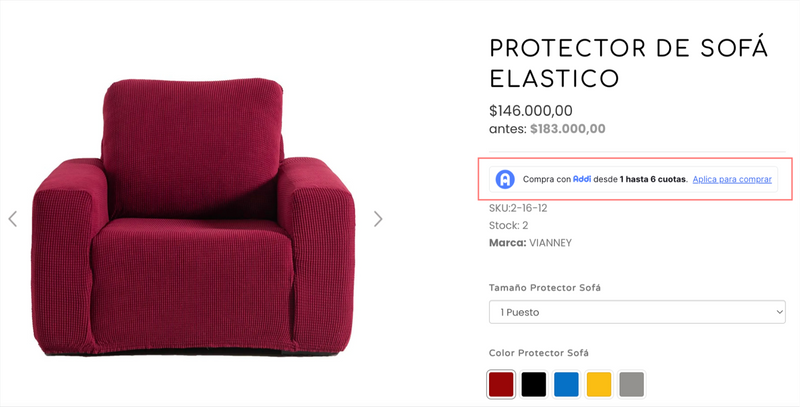Pick the blue color swatch
The width and height of the screenshot is (800, 407).
(566, 384)
